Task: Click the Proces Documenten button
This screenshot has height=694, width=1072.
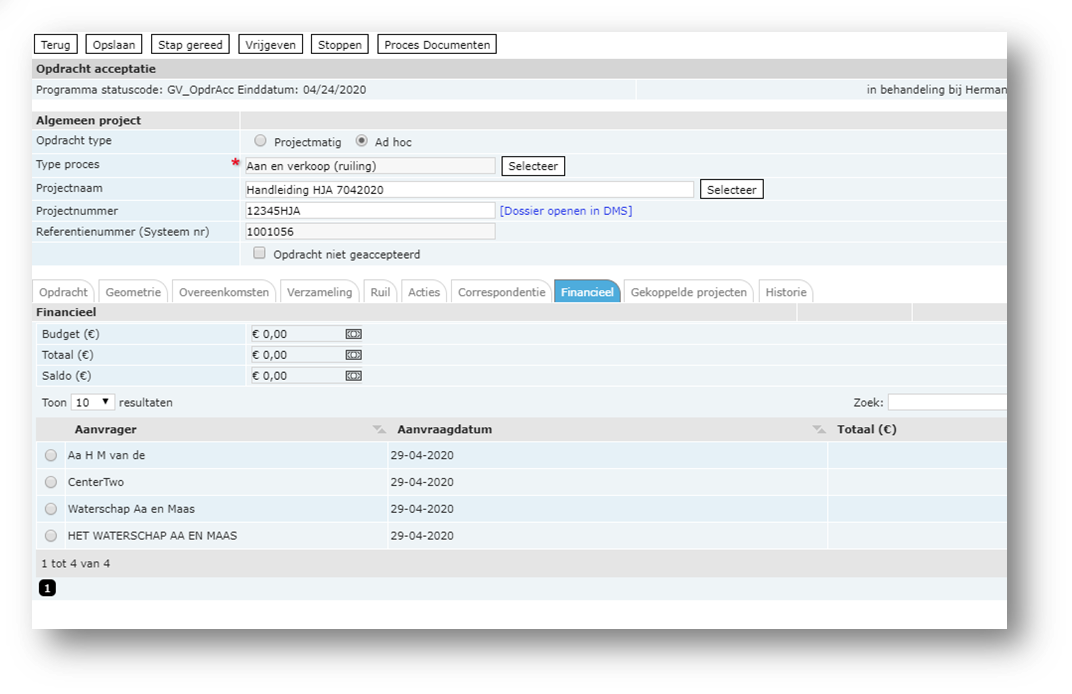Action: (436, 45)
